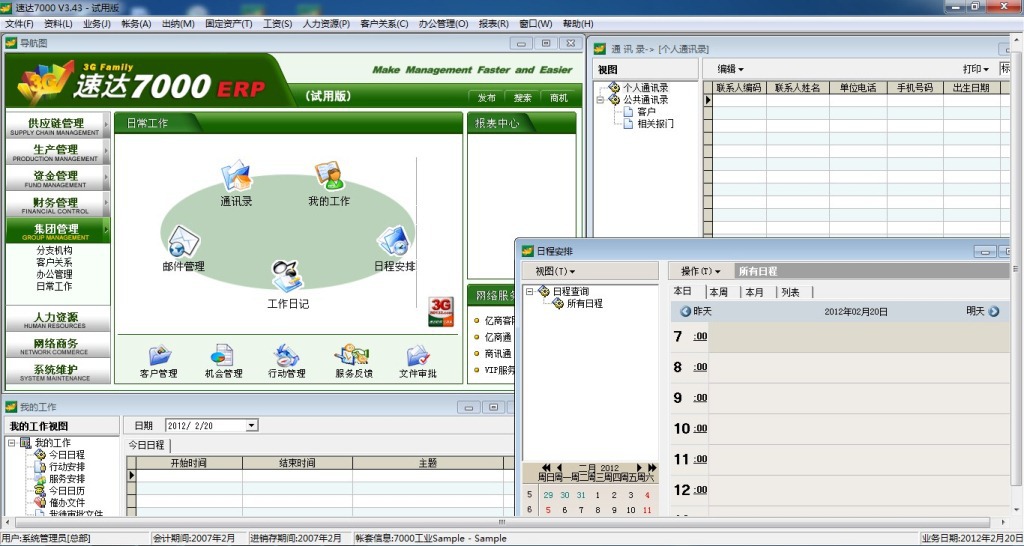Open the 我的工作 icon in navigation map
The image size is (1024, 546).
click(329, 176)
